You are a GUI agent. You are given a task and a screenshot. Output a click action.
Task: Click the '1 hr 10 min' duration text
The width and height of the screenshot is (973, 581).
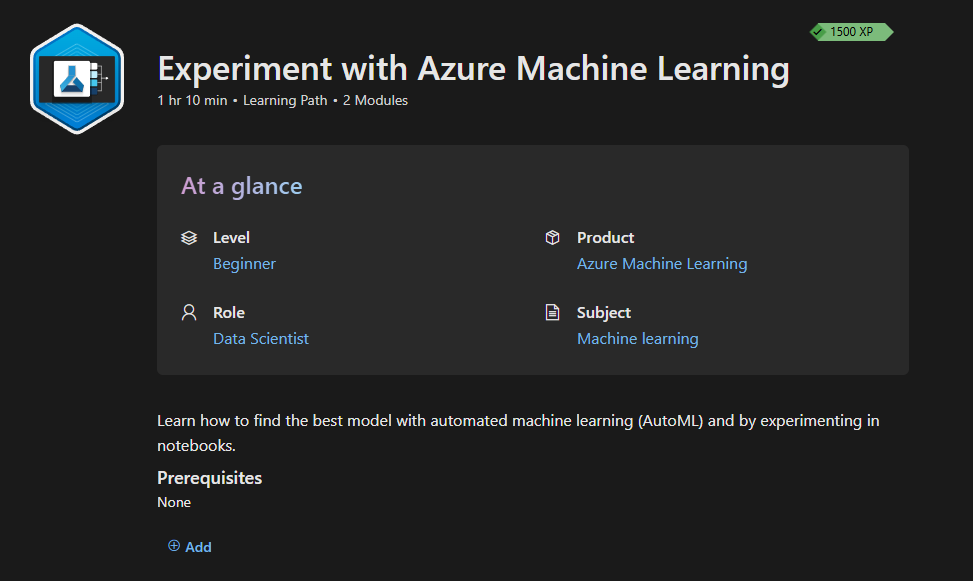[192, 101]
